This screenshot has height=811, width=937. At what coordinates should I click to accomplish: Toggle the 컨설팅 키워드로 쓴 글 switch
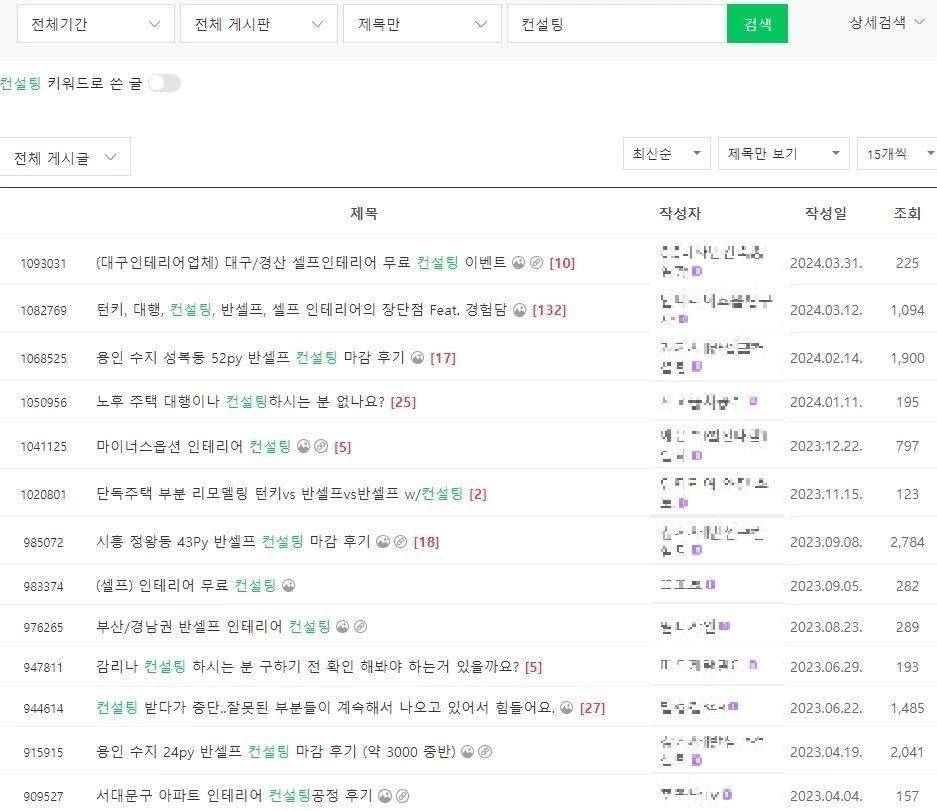164,83
